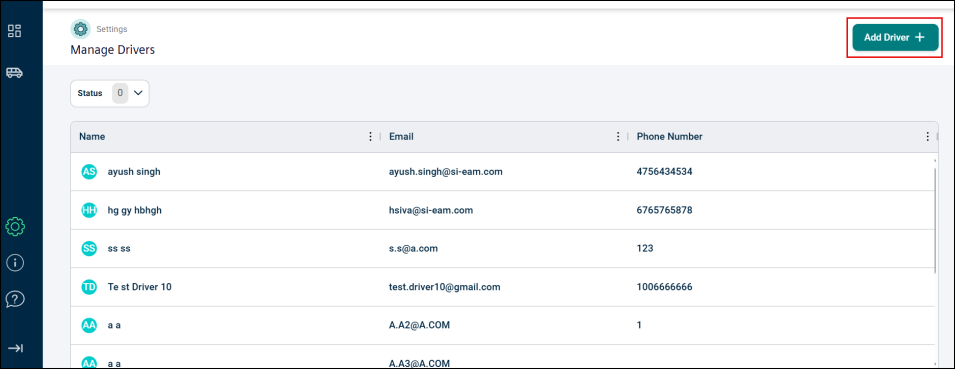Click the HH avatar for hg gy hbhgh

[89, 210]
